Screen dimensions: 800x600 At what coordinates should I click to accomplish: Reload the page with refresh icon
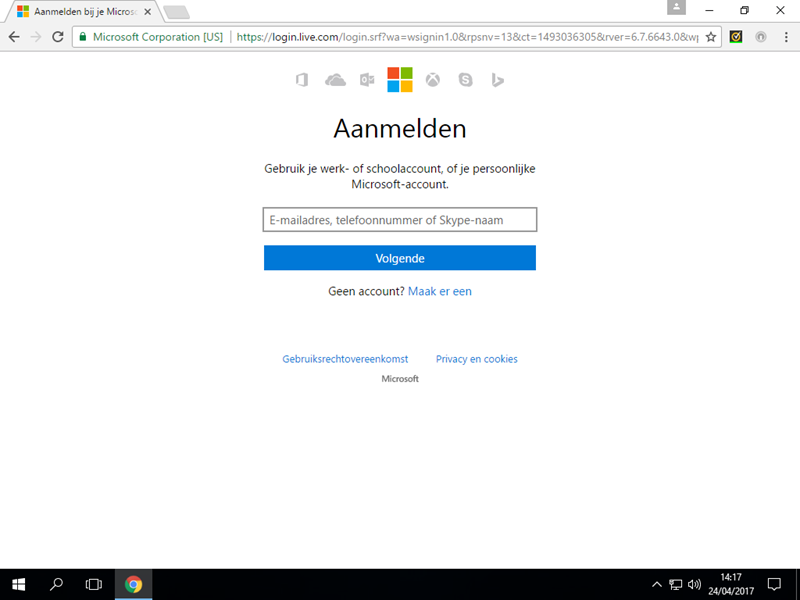point(58,37)
